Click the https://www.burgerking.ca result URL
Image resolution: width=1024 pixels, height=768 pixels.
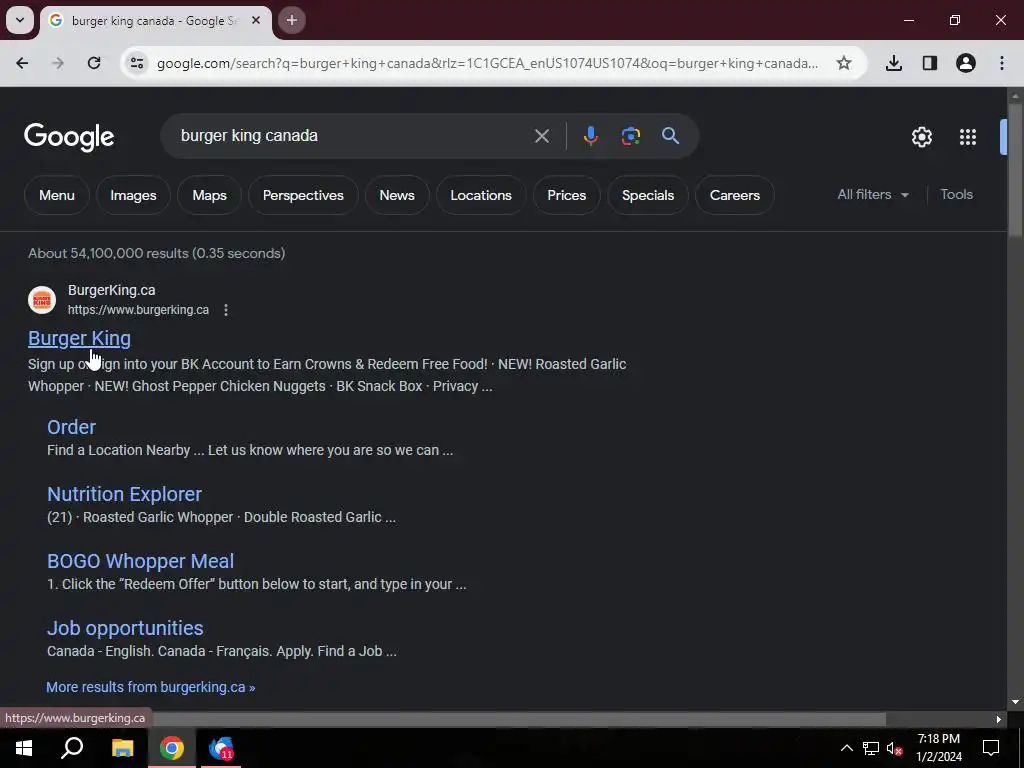click(x=138, y=310)
